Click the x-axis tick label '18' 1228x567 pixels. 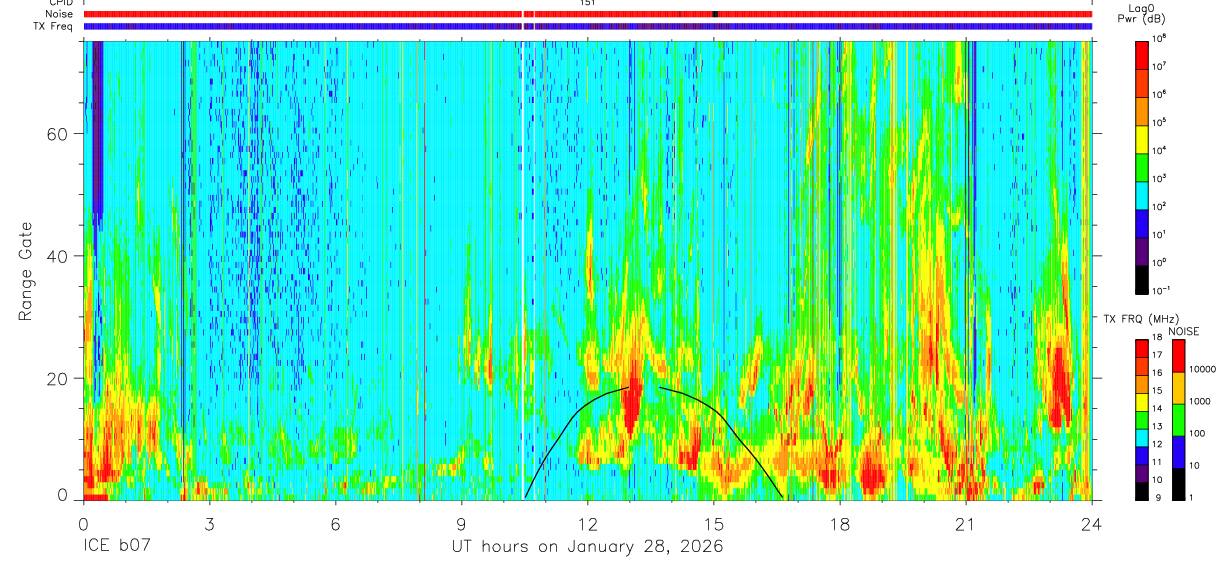click(840, 523)
